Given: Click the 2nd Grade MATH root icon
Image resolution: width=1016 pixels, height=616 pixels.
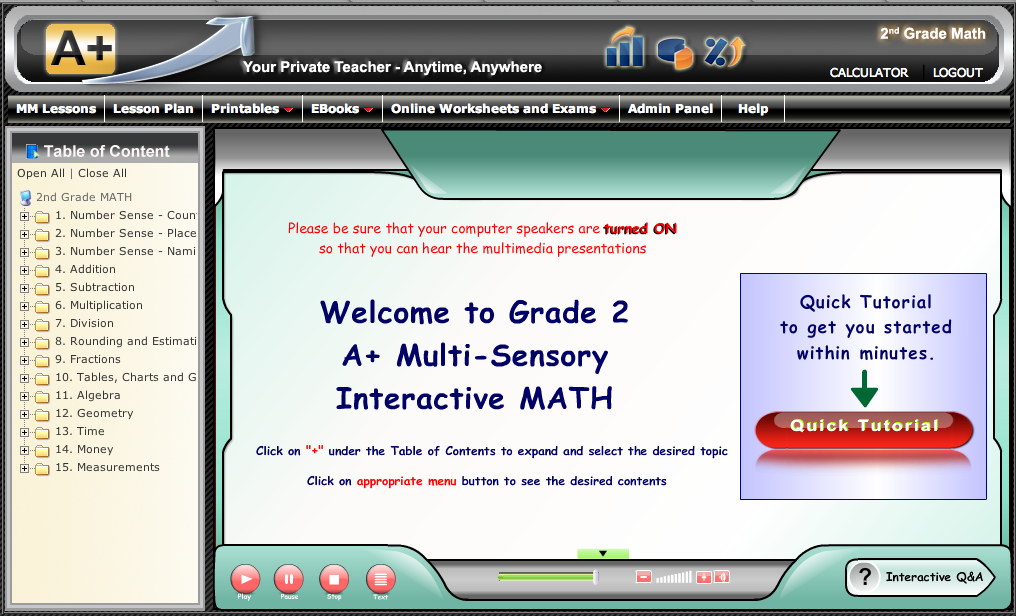Looking at the screenshot, I should pyautogui.click(x=25, y=198).
